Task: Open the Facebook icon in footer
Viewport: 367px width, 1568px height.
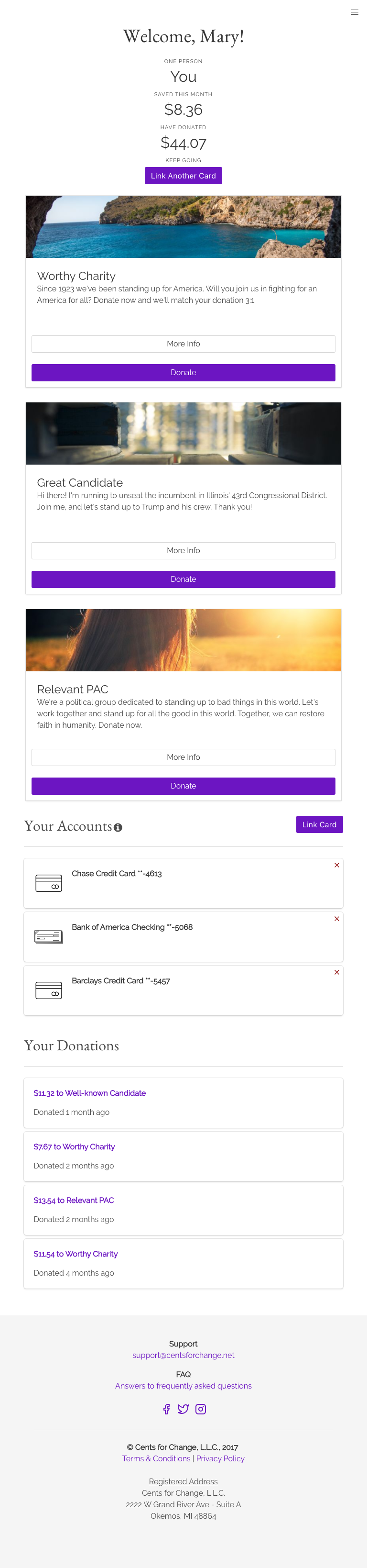Action: click(x=166, y=1409)
